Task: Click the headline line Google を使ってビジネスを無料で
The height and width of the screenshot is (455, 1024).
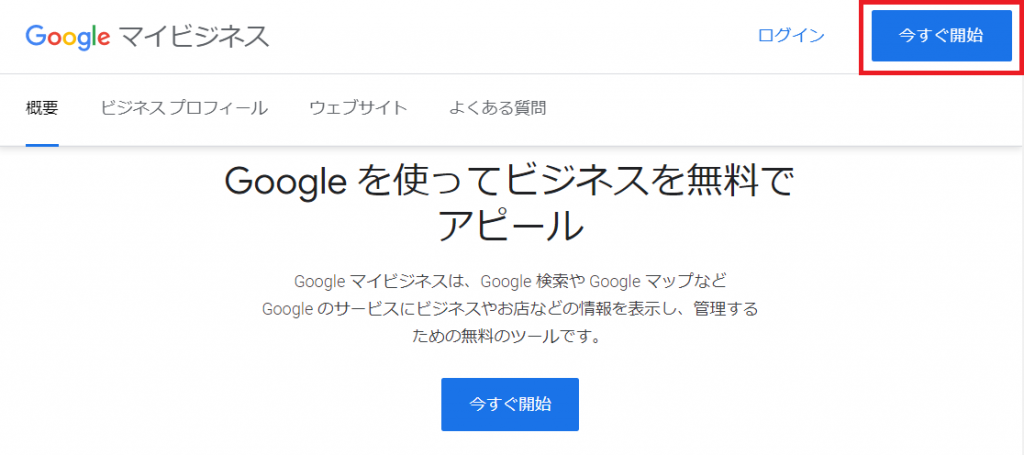Action: pos(509,183)
